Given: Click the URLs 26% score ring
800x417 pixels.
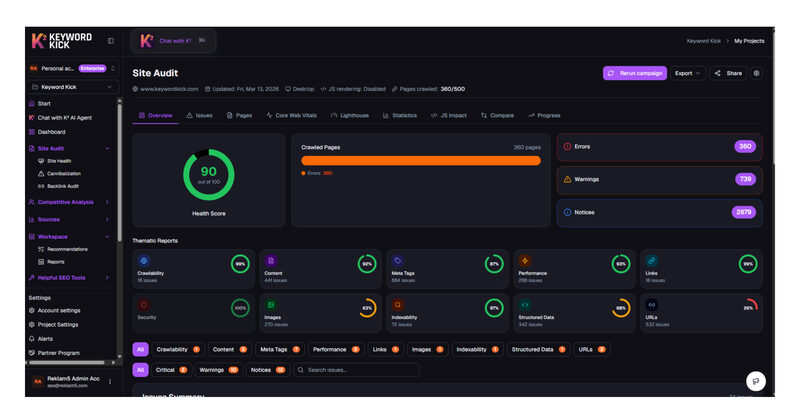Looking at the screenshot, I should click(x=748, y=308).
